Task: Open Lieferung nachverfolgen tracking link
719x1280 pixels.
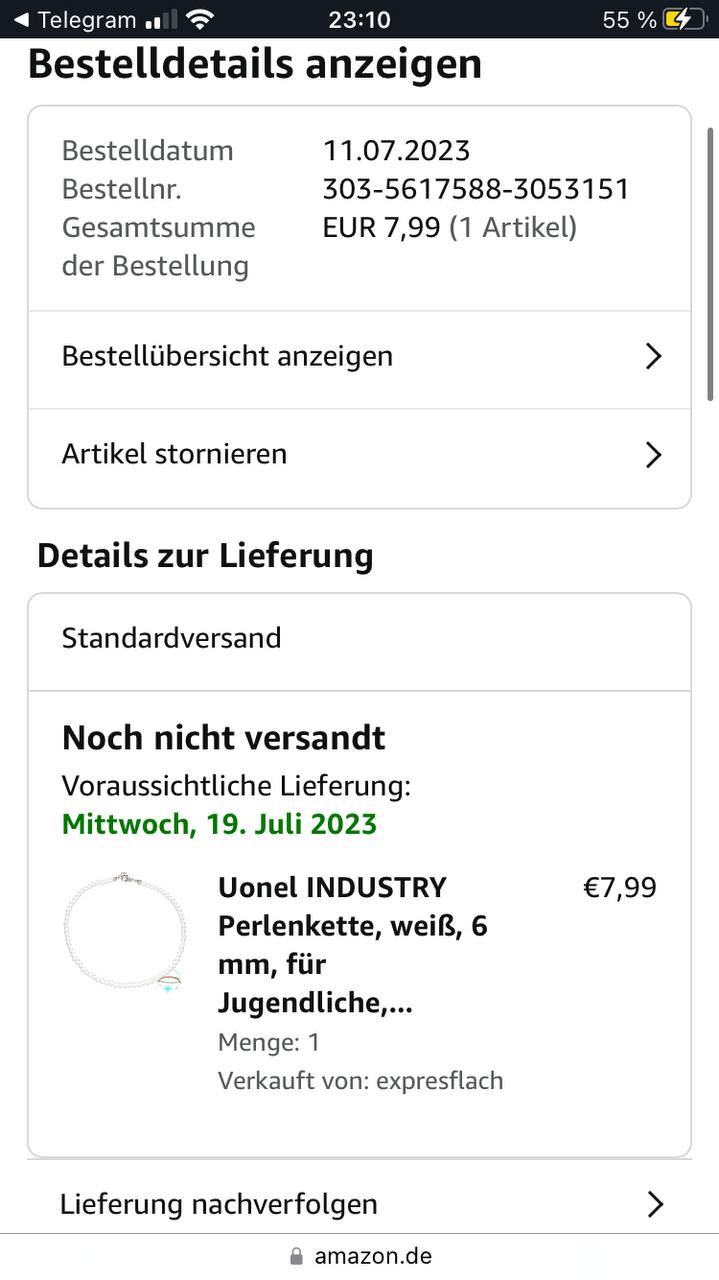Action: pos(218,1204)
